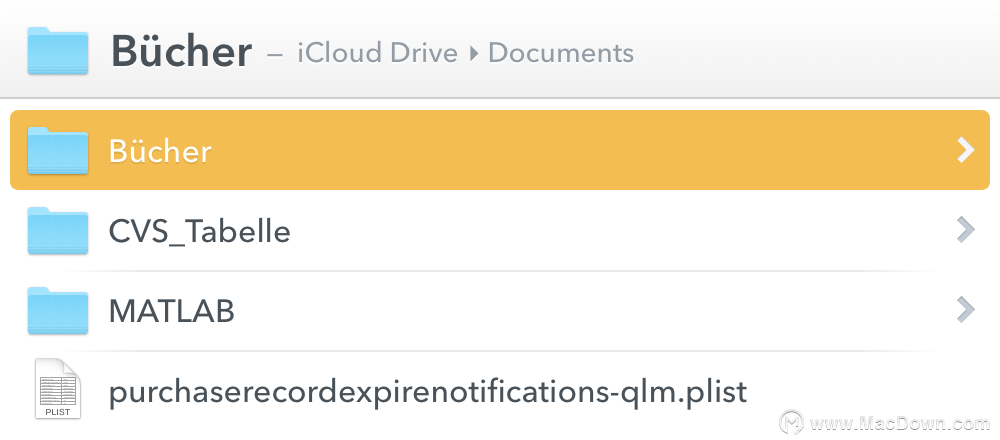
Task: Click the folder icon in the highlighted Bücher row
Action: tap(58, 150)
